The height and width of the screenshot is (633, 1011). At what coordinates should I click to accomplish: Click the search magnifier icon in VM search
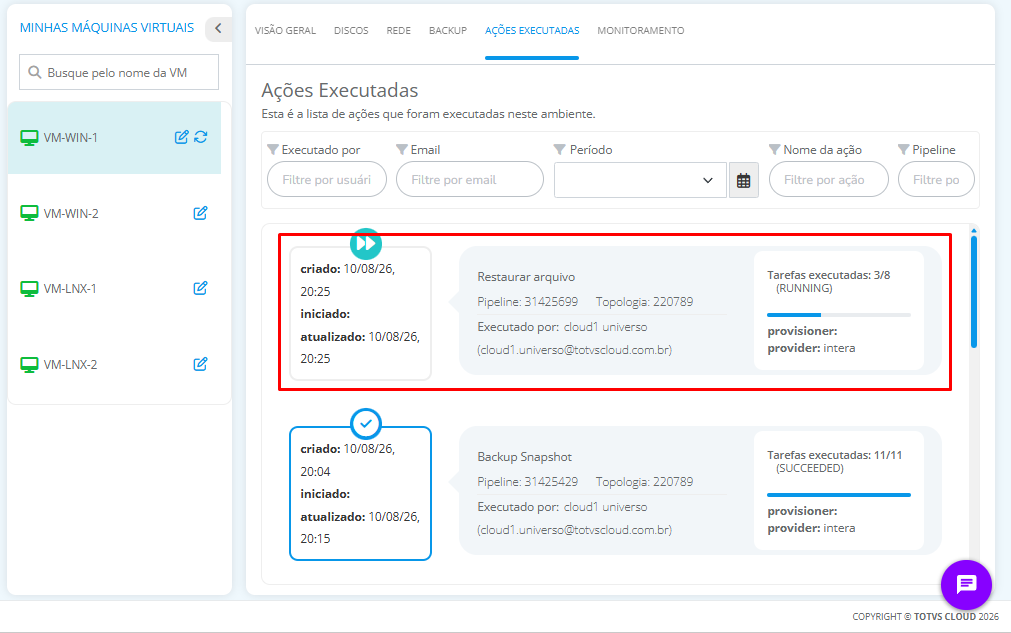pyautogui.click(x=35, y=72)
